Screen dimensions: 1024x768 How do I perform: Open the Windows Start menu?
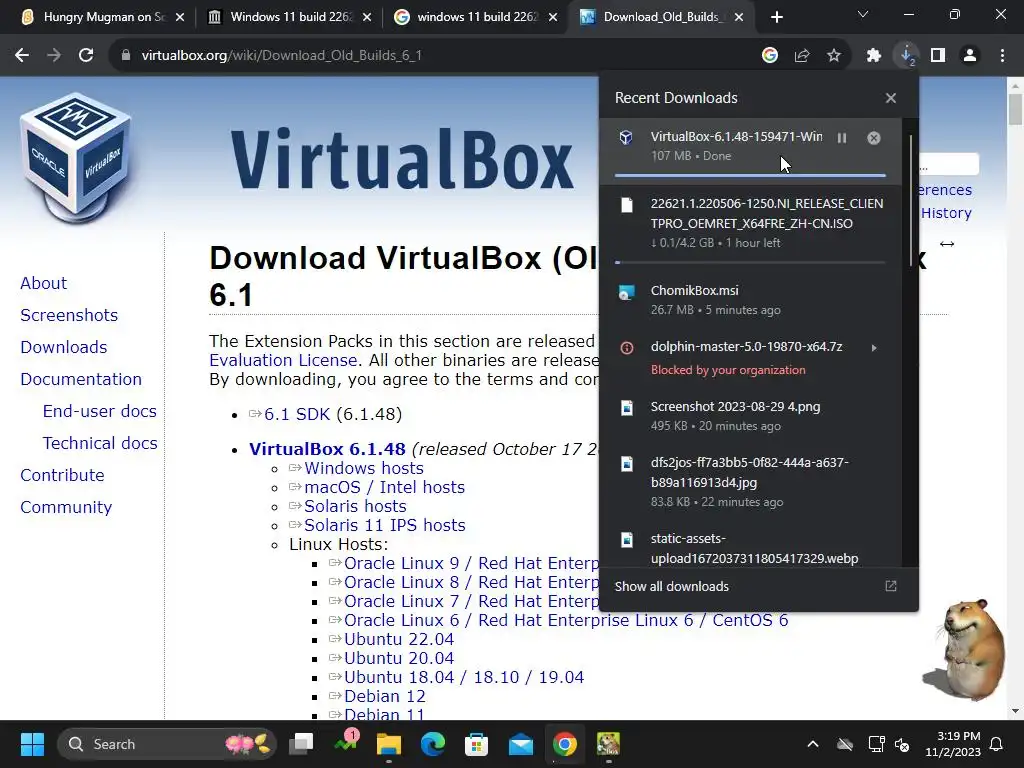click(x=32, y=744)
